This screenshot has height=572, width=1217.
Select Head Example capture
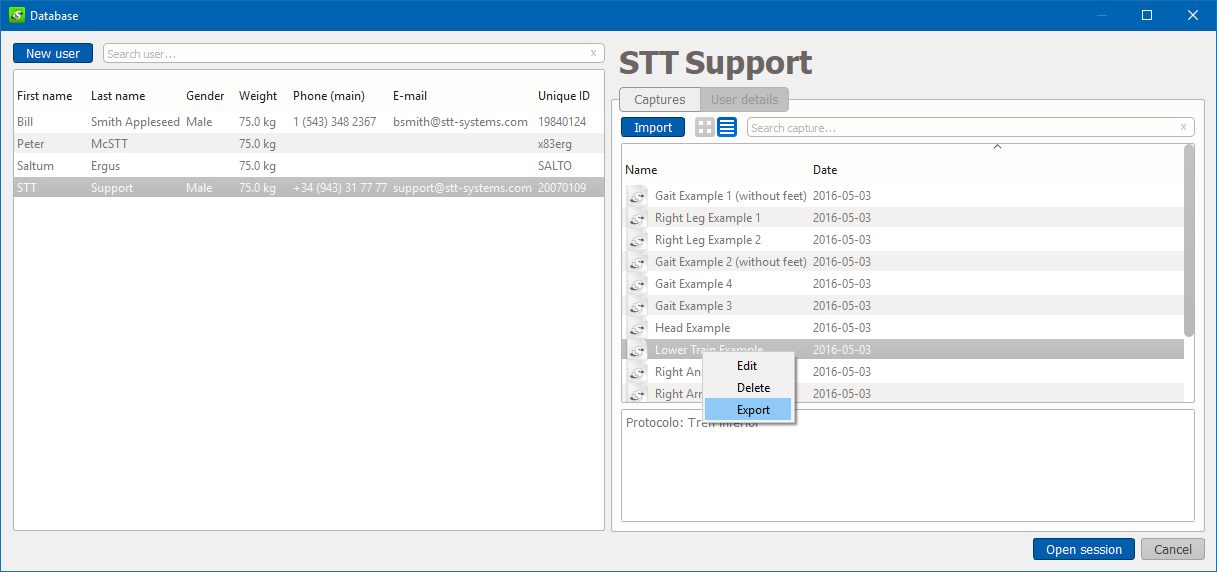pyautogui.click(x=903, y=328)
